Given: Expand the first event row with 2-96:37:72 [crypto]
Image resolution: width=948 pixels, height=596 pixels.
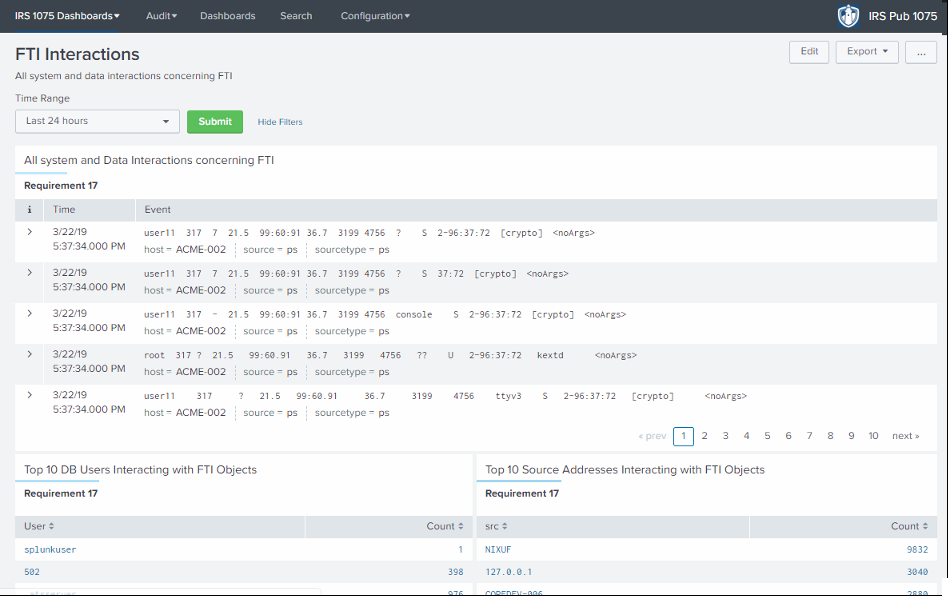Looking at the screenshot, I should (x=29, y=232).
